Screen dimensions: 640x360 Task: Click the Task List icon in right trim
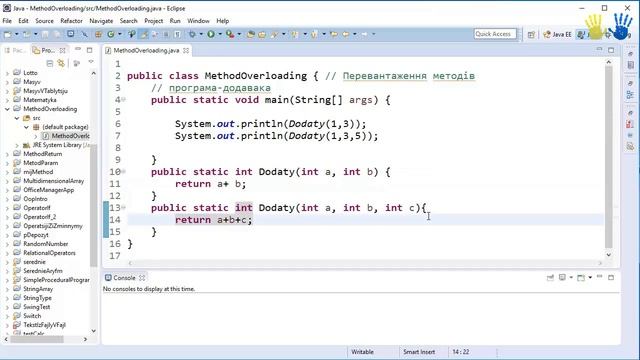coord(631,65)
